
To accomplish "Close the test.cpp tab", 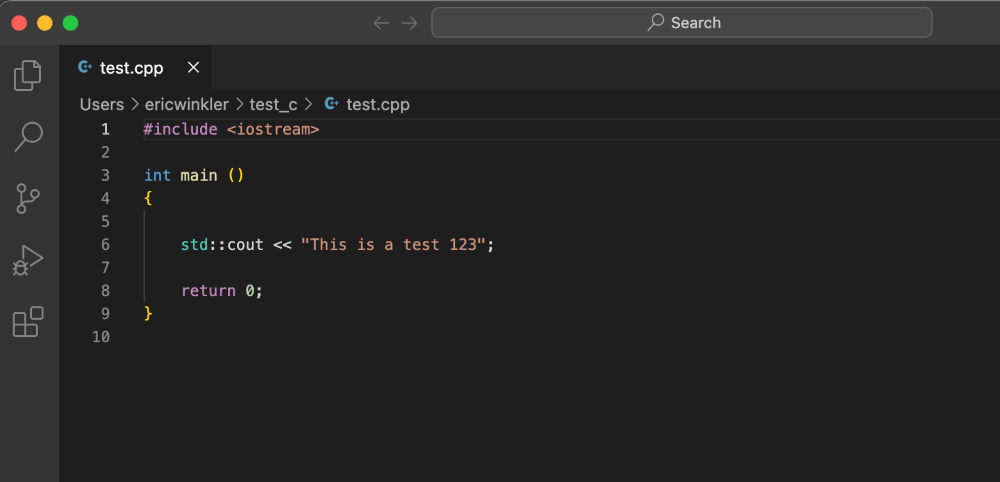I will pyautogui.click(x=193, y=68).
